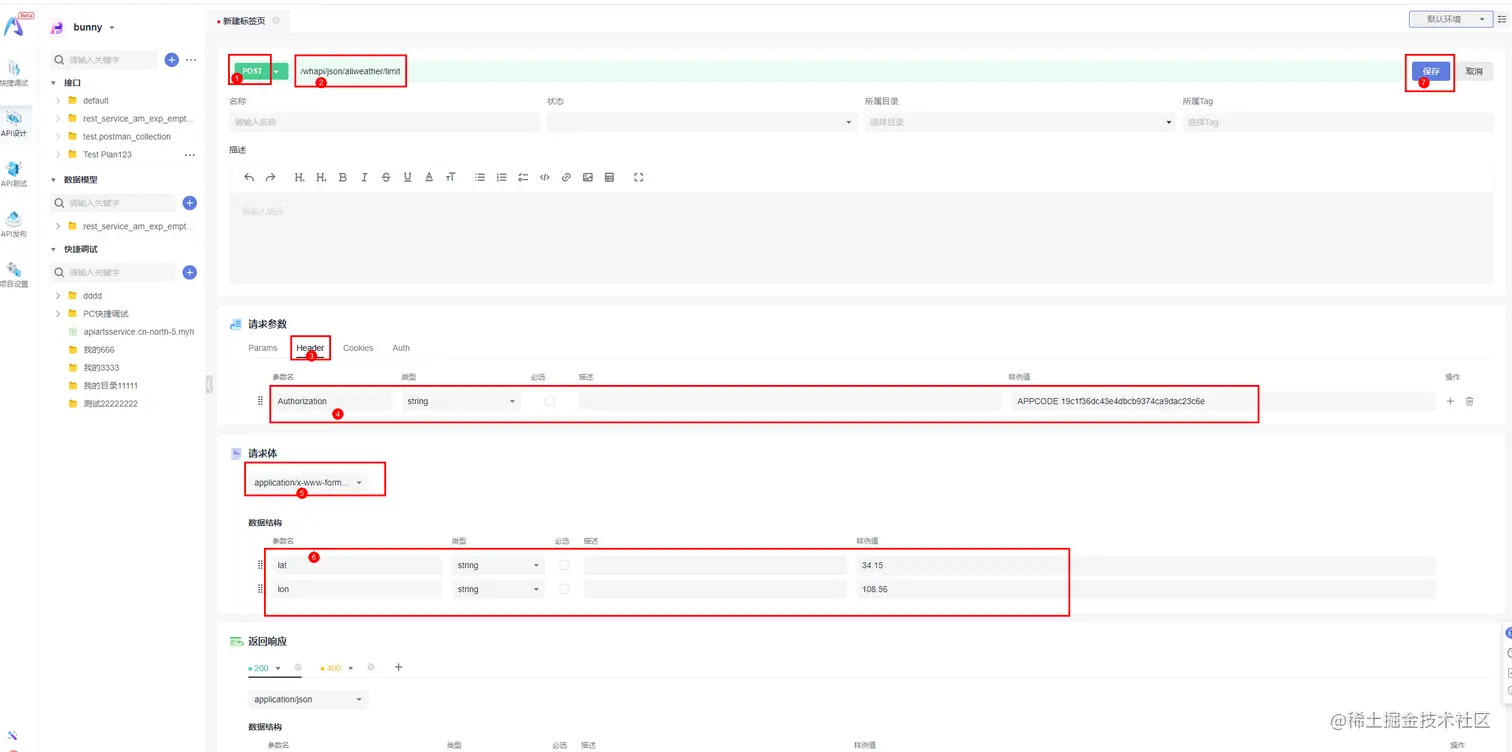Toggle underline in the description editor
This screenshot has height=752, width=1512.
(x=407, y=177)
